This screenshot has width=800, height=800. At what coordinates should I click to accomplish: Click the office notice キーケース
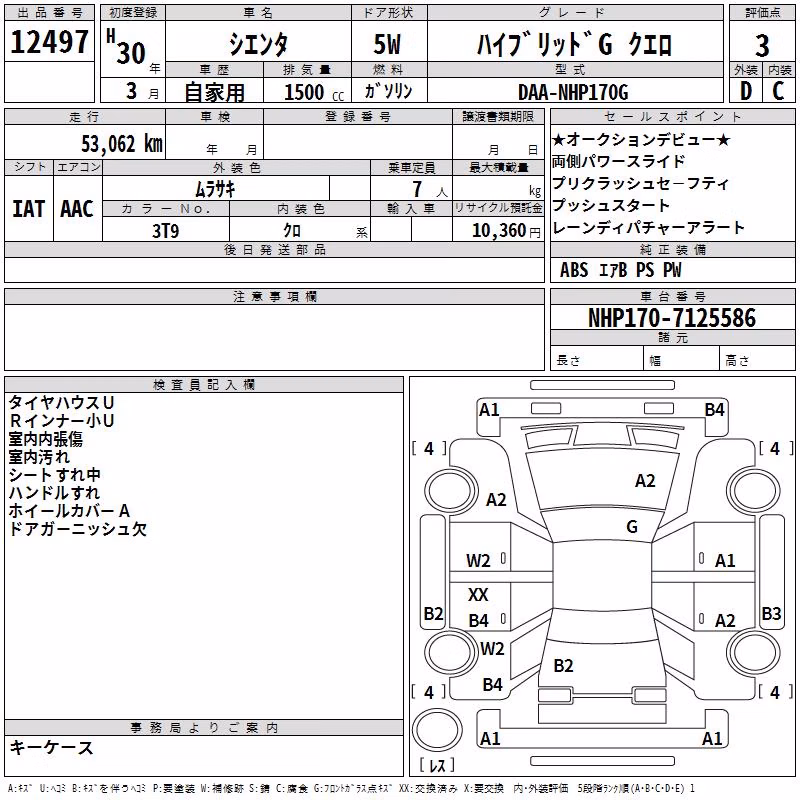(52, 748)
